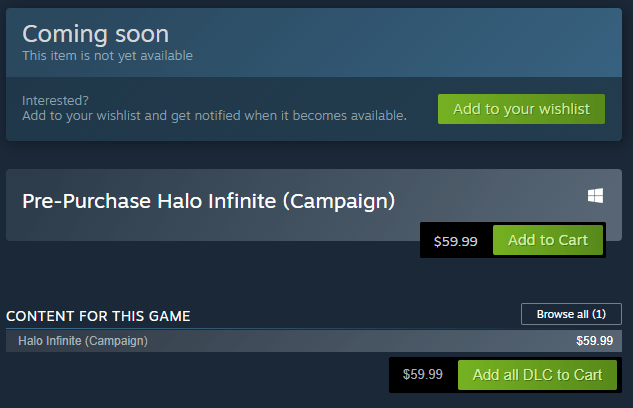633x408 pixels.
Task: Click the price beside Add all DLC
Action: [422, 375]
